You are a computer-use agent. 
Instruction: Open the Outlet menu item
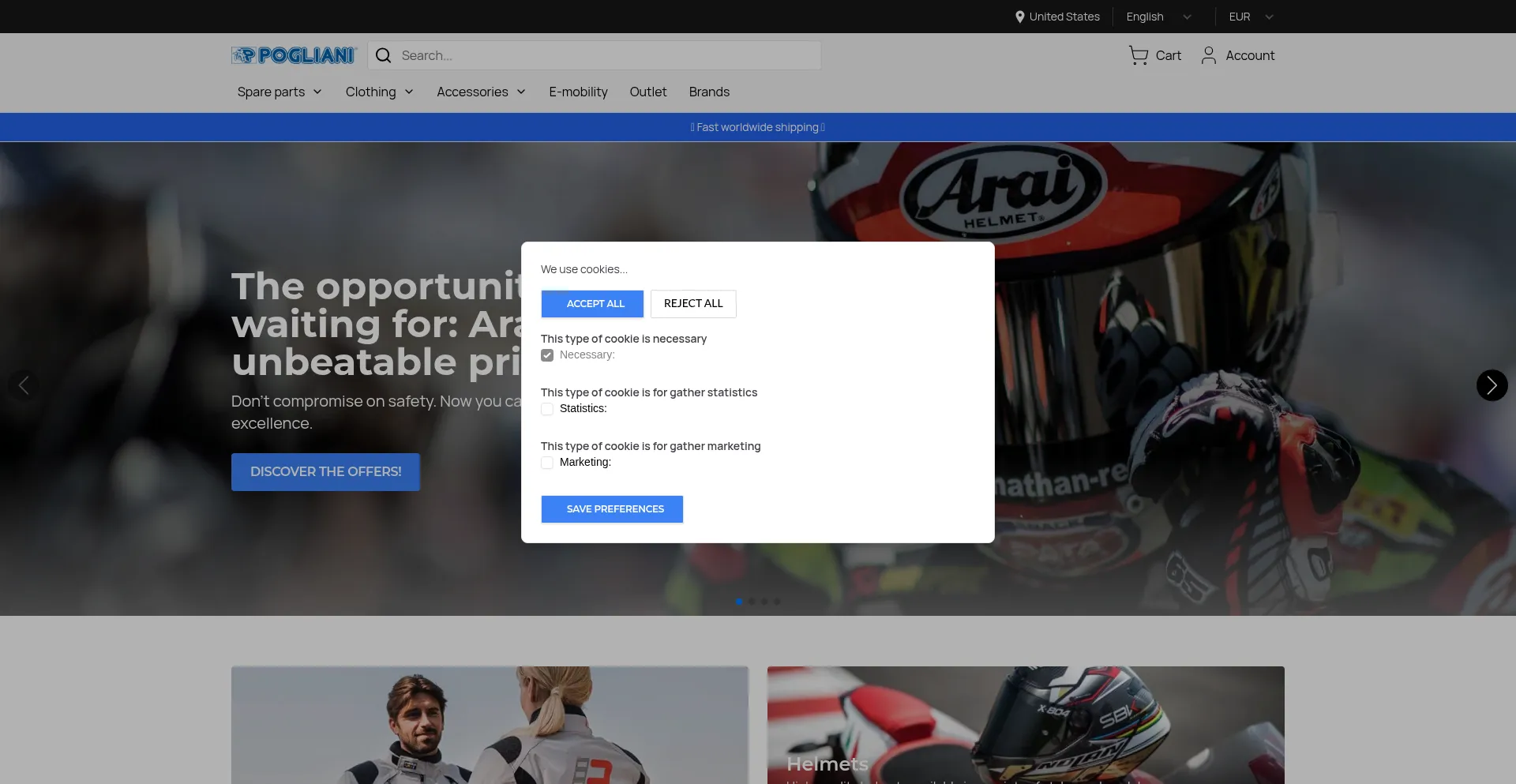(648, 92)
